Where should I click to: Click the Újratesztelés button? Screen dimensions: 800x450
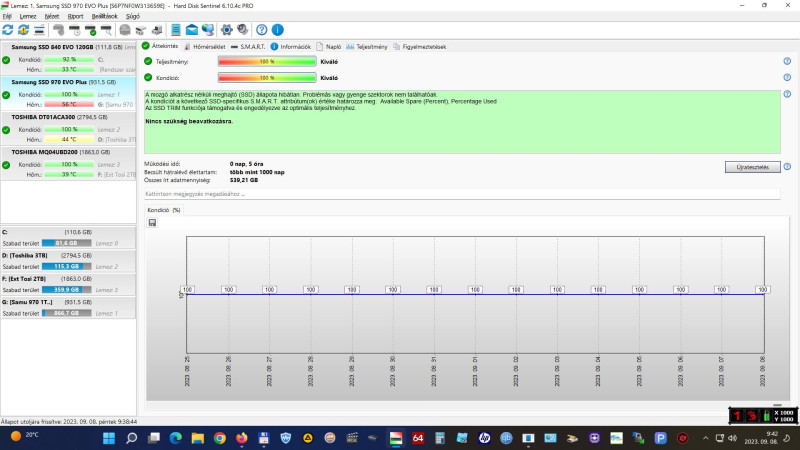753,167
